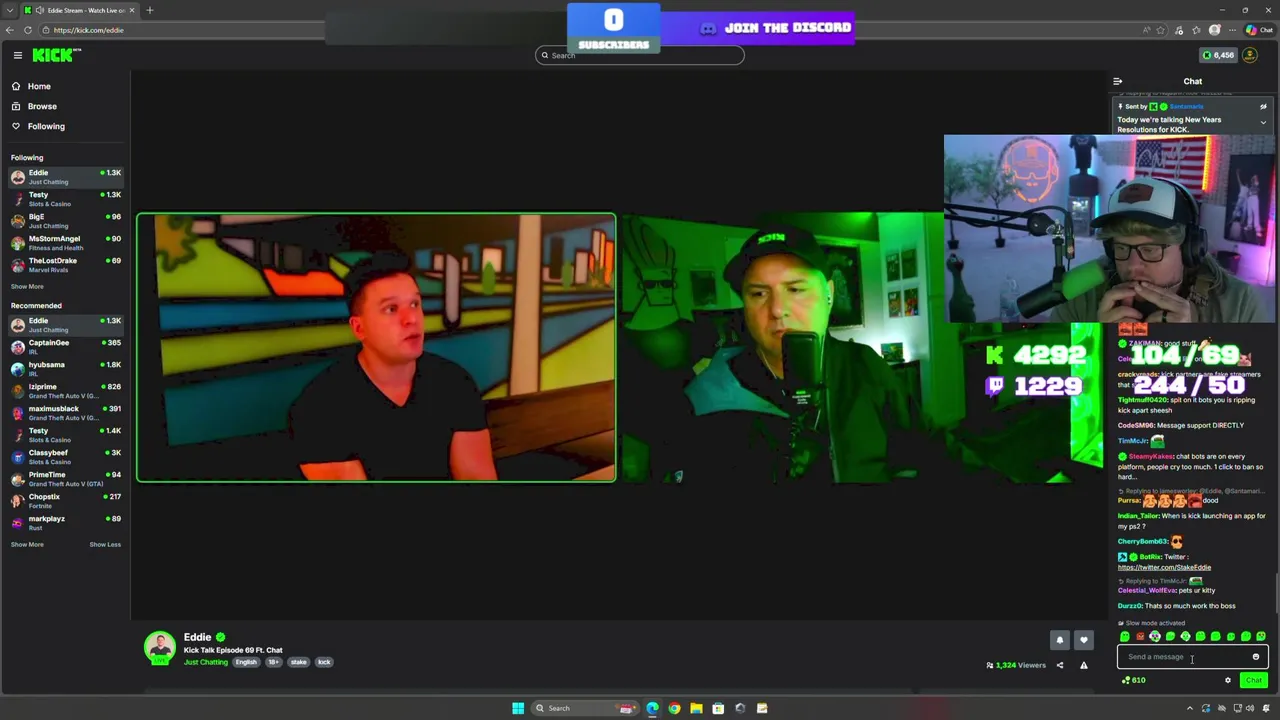Image resolution: width=1280 pixels, height=720 pixels.
Task: Select the 18+ tag
Action: [273, 662]
